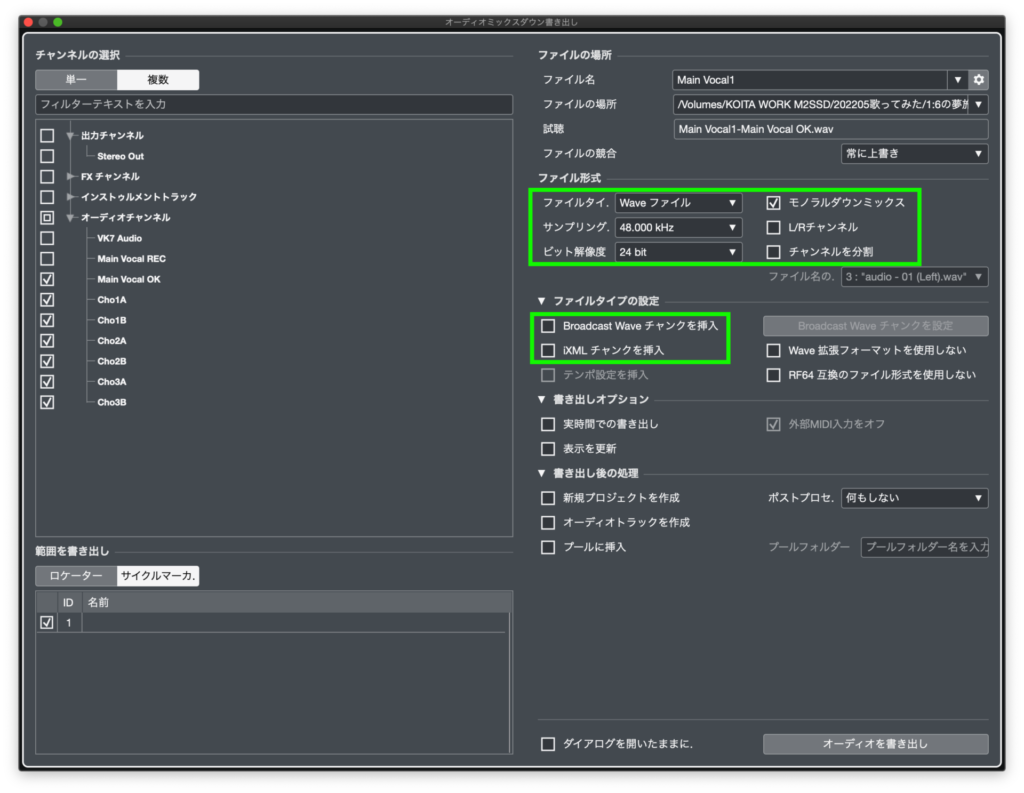Viewport: 1024px width, 793px height.
Task: Switch to the ロケーター range tab
Action: coord(76,576)
